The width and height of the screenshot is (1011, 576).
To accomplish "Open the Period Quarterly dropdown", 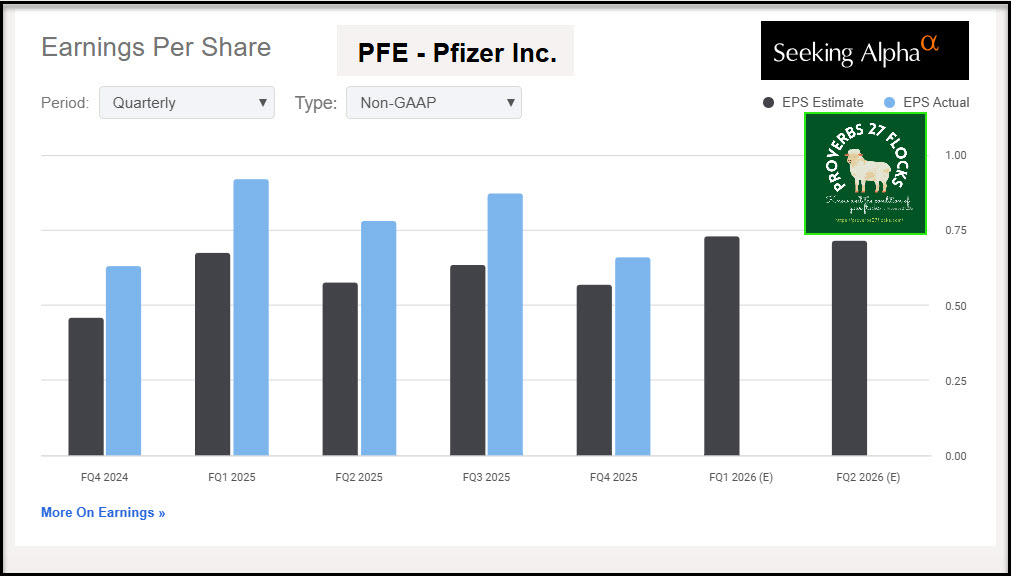I will coord(187,102).
